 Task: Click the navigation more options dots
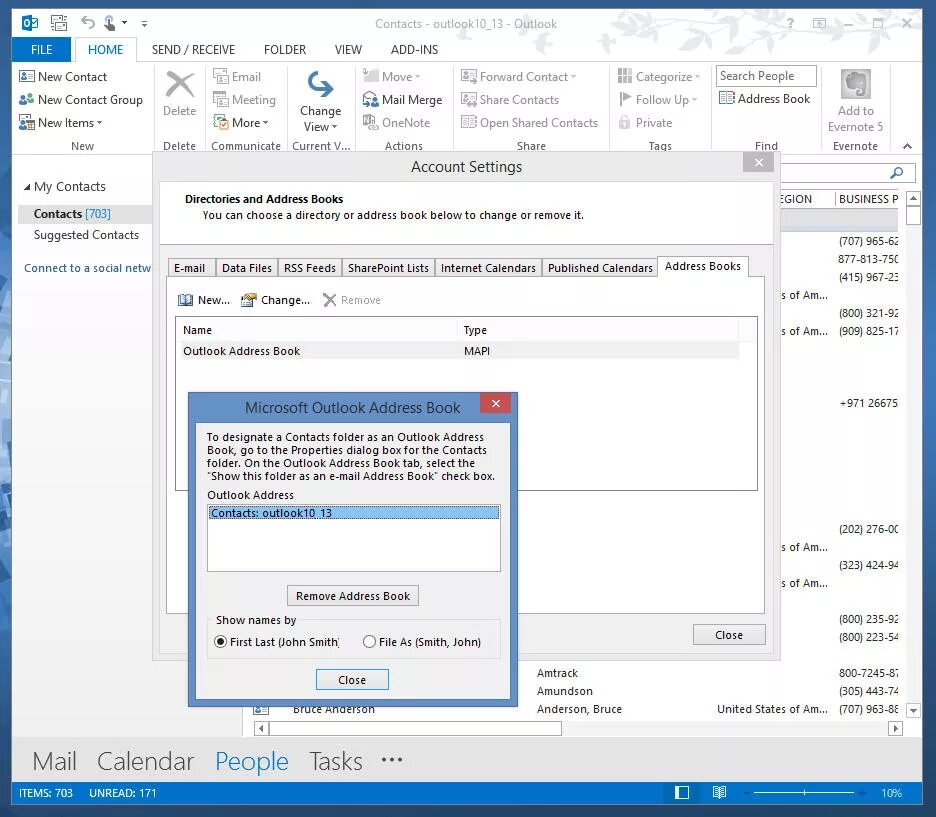click(392, 760)
